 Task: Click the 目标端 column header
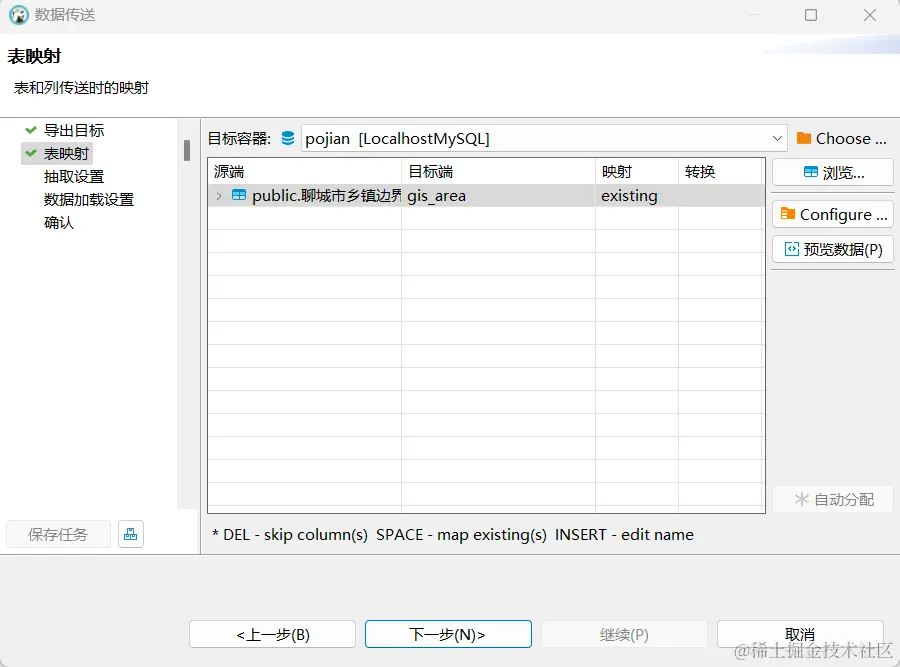click(x=498, y=172)
